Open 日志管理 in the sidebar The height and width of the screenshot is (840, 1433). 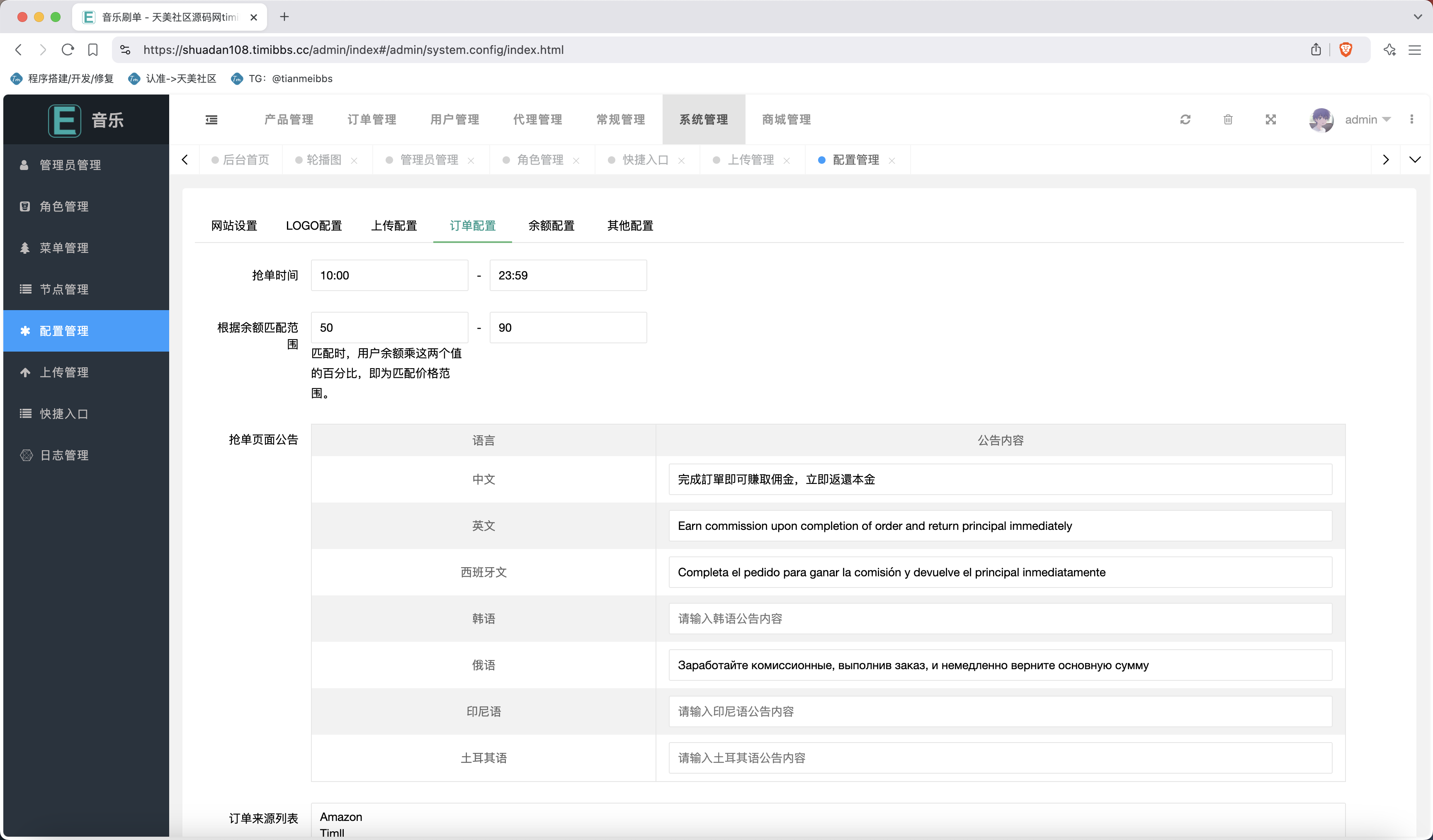tap(86, 456)
